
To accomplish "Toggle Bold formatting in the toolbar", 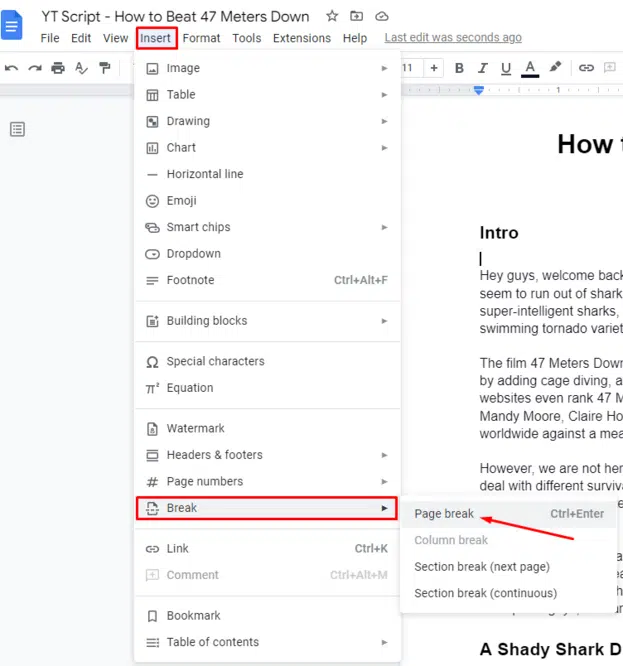I will (459, 68).
